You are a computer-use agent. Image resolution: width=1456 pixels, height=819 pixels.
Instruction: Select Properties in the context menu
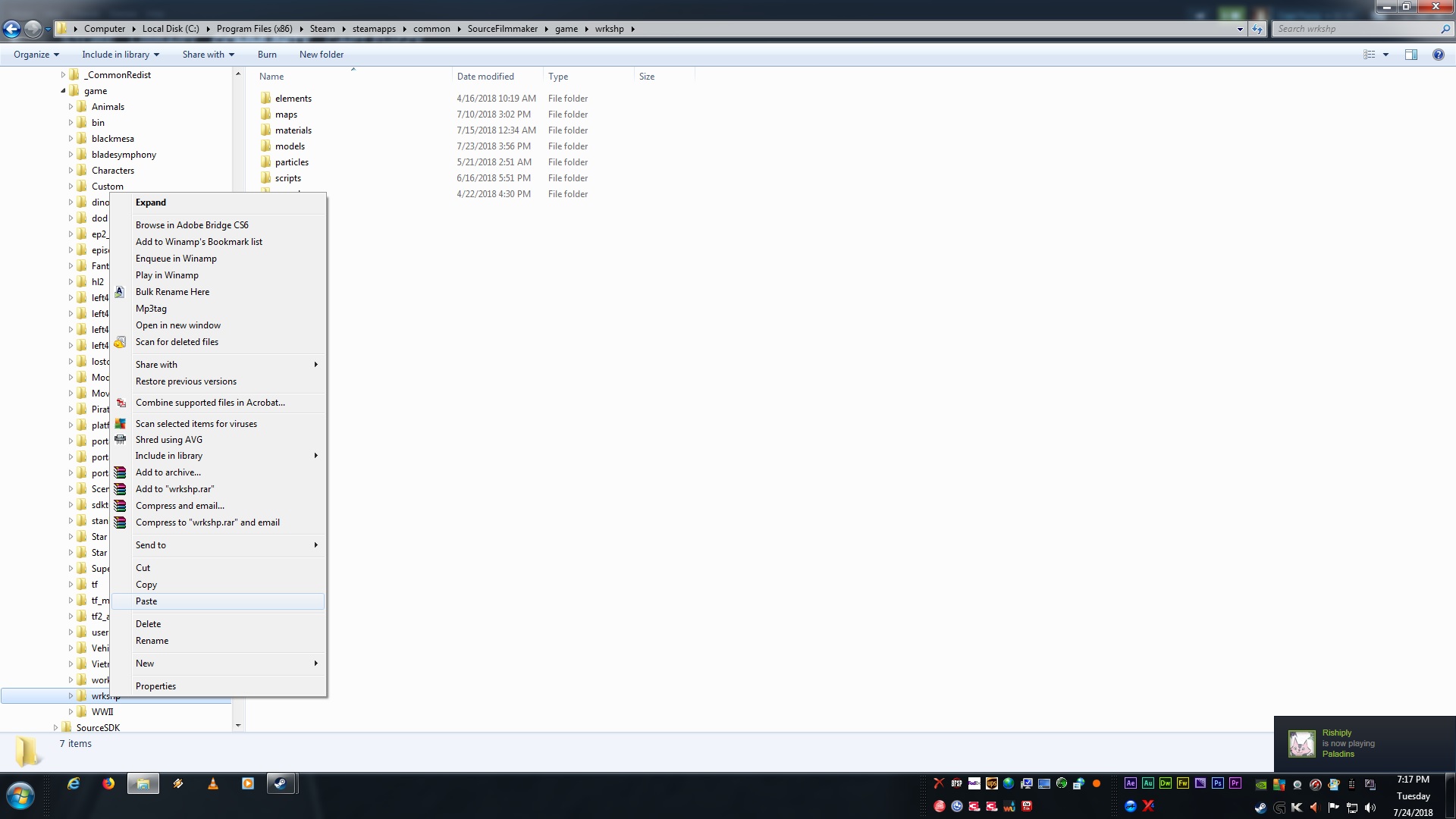pos(155,686)
